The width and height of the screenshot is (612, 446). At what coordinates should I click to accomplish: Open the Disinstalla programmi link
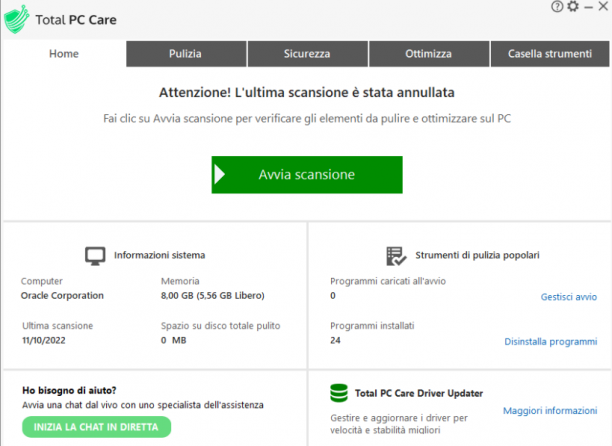coord(551,342)
